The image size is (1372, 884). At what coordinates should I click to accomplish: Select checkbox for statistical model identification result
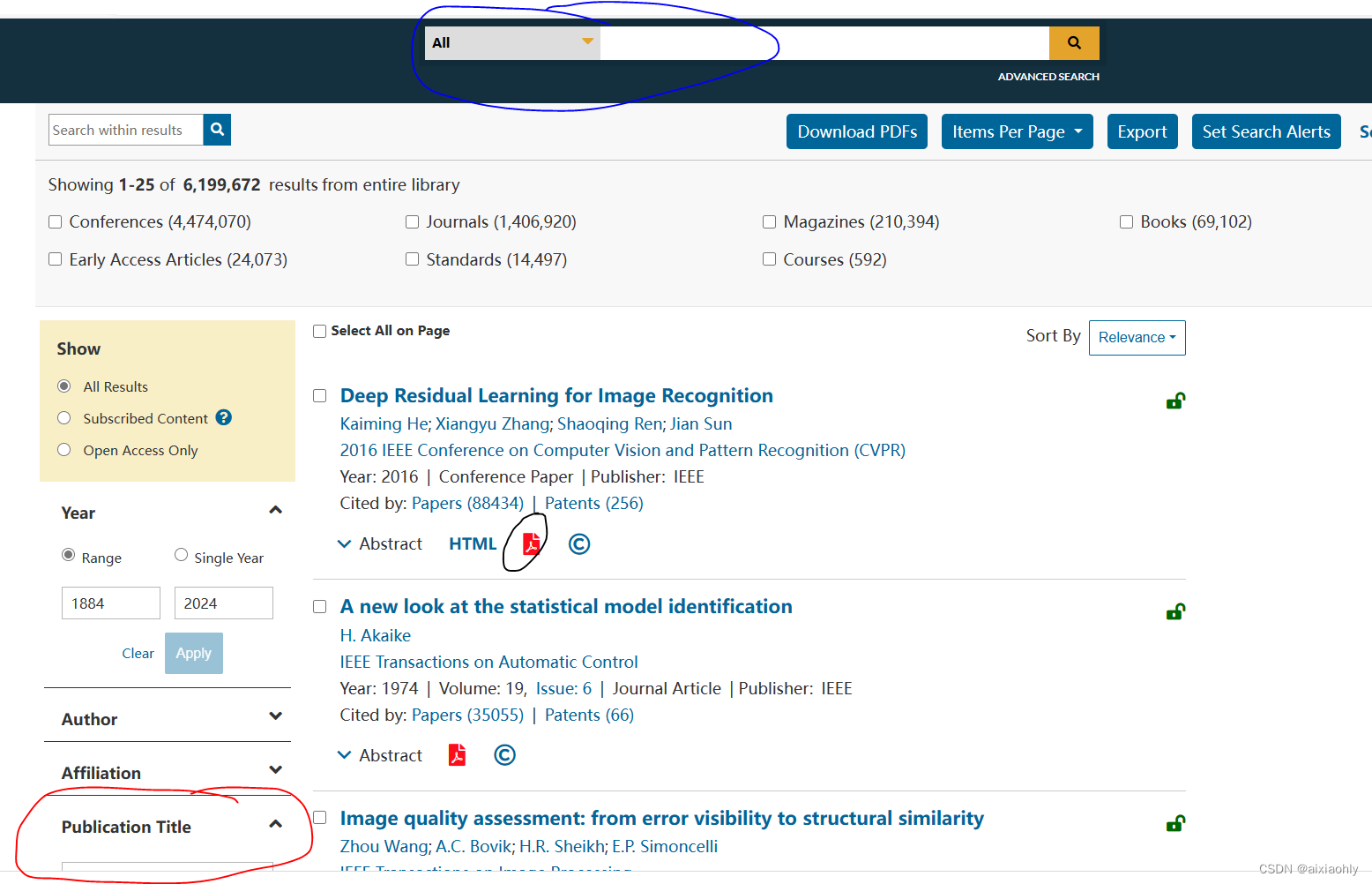point(319,606)
